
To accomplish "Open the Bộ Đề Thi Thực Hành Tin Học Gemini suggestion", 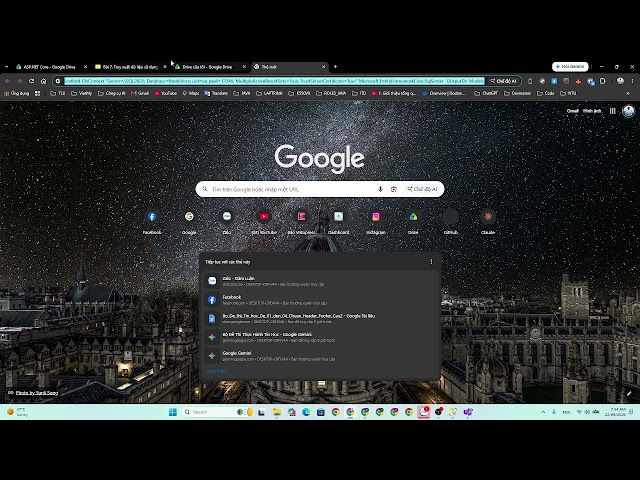I will point(320,337).
